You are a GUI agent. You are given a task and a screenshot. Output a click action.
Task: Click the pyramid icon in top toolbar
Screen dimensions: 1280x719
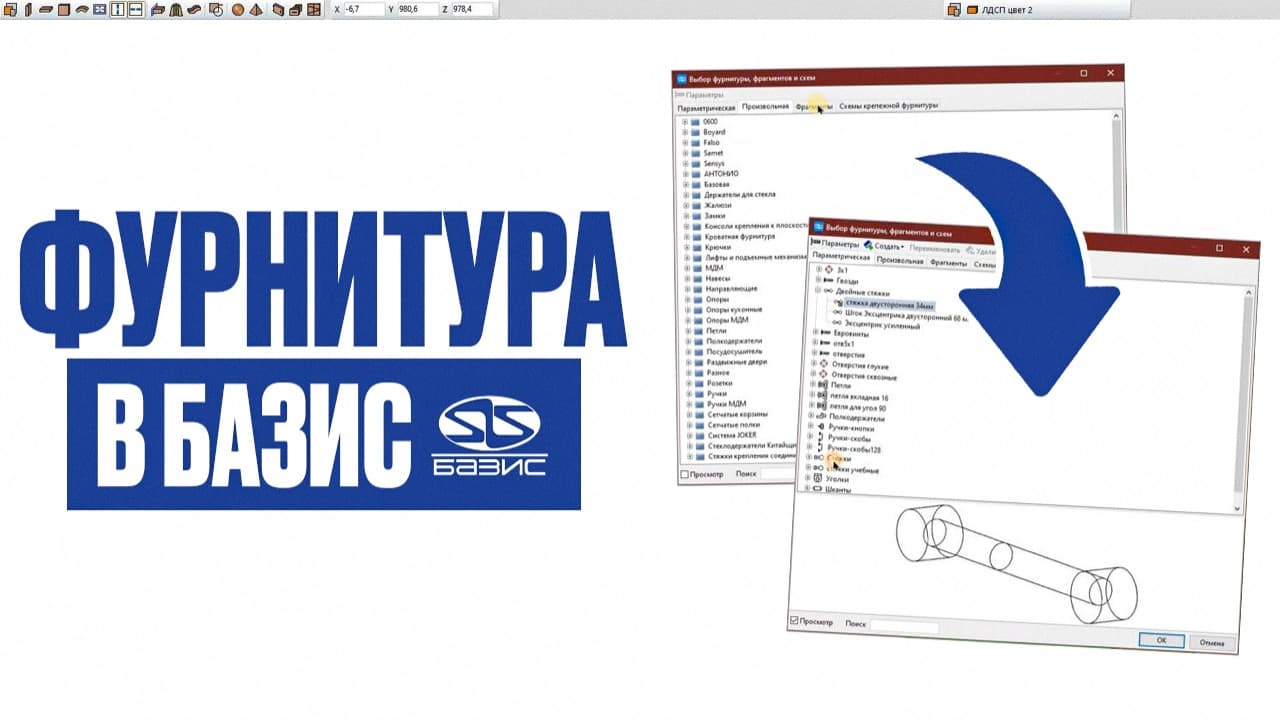[x=257, y=9]
